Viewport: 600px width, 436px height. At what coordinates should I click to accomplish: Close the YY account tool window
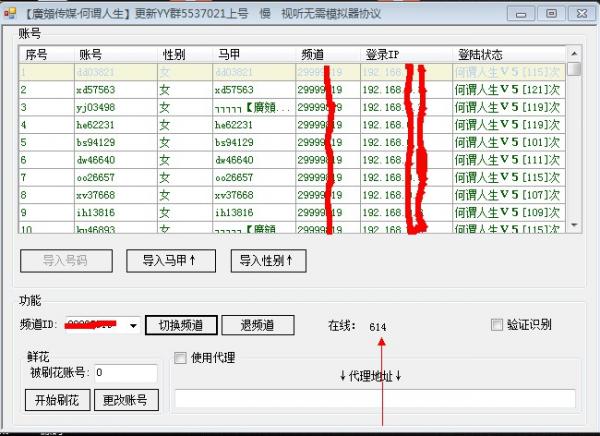point(579,13)
